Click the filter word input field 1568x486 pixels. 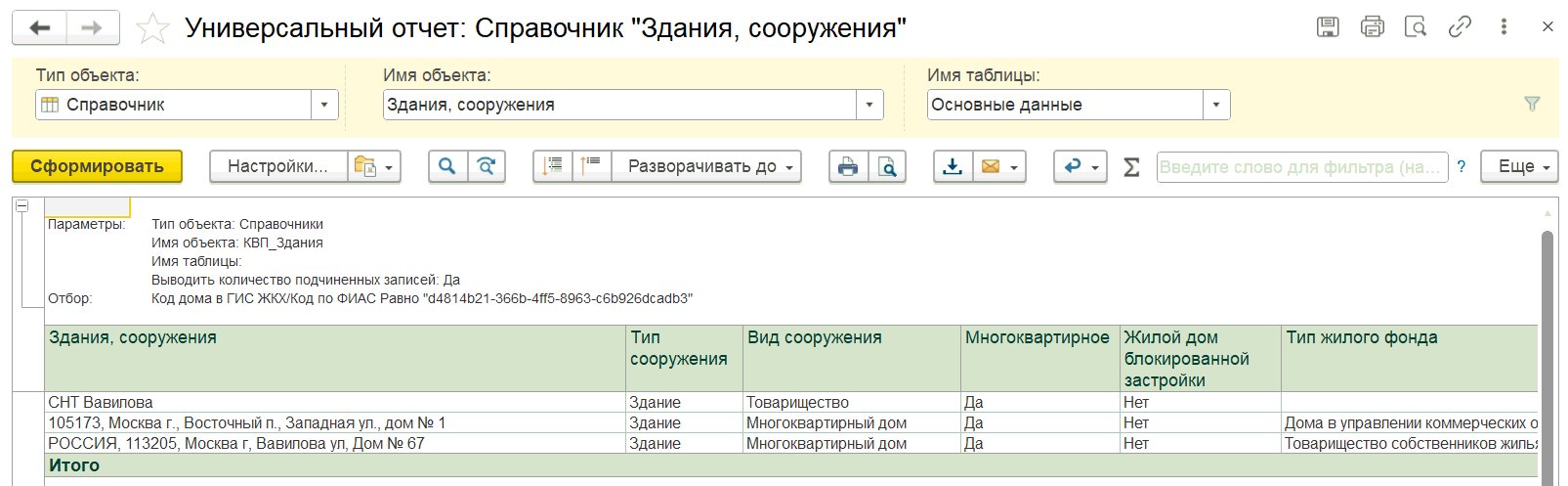[x=1300, y=167]
